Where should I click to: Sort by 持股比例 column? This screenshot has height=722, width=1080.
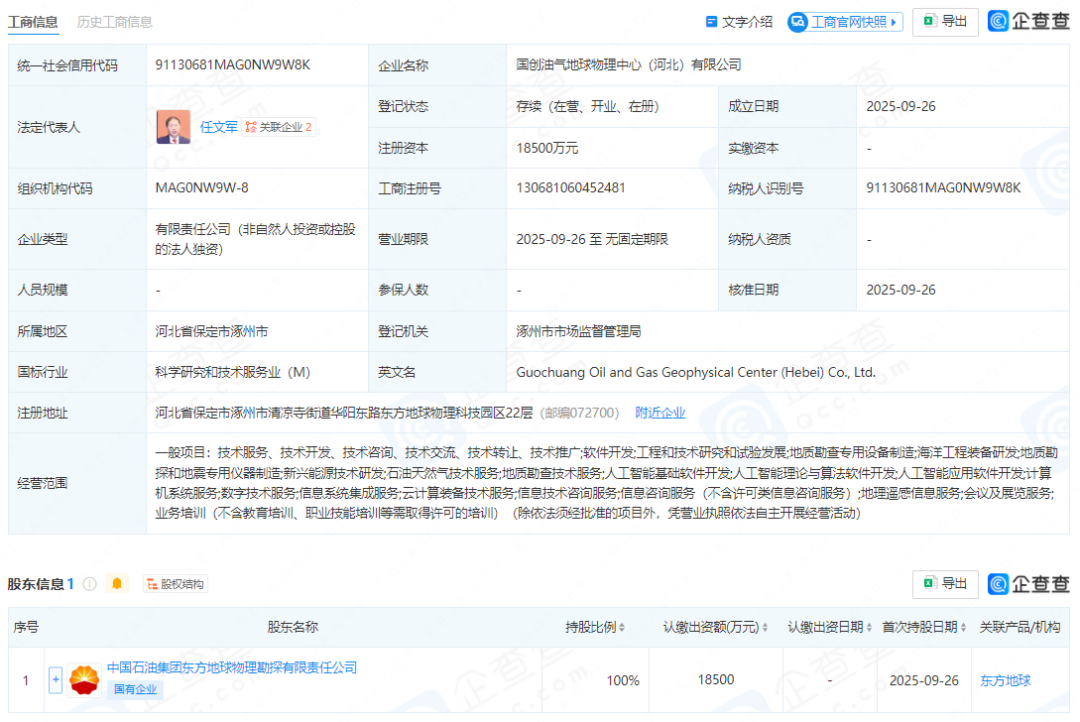(595, 627)
